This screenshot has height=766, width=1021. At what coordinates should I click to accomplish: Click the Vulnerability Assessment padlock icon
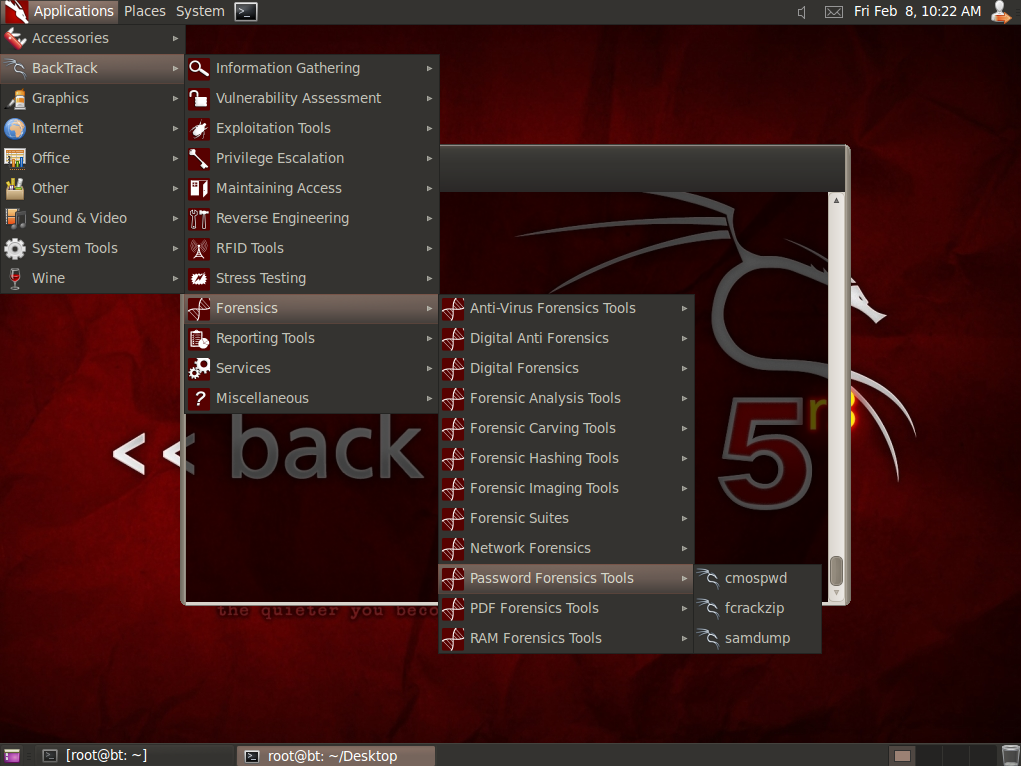[199, 98]
